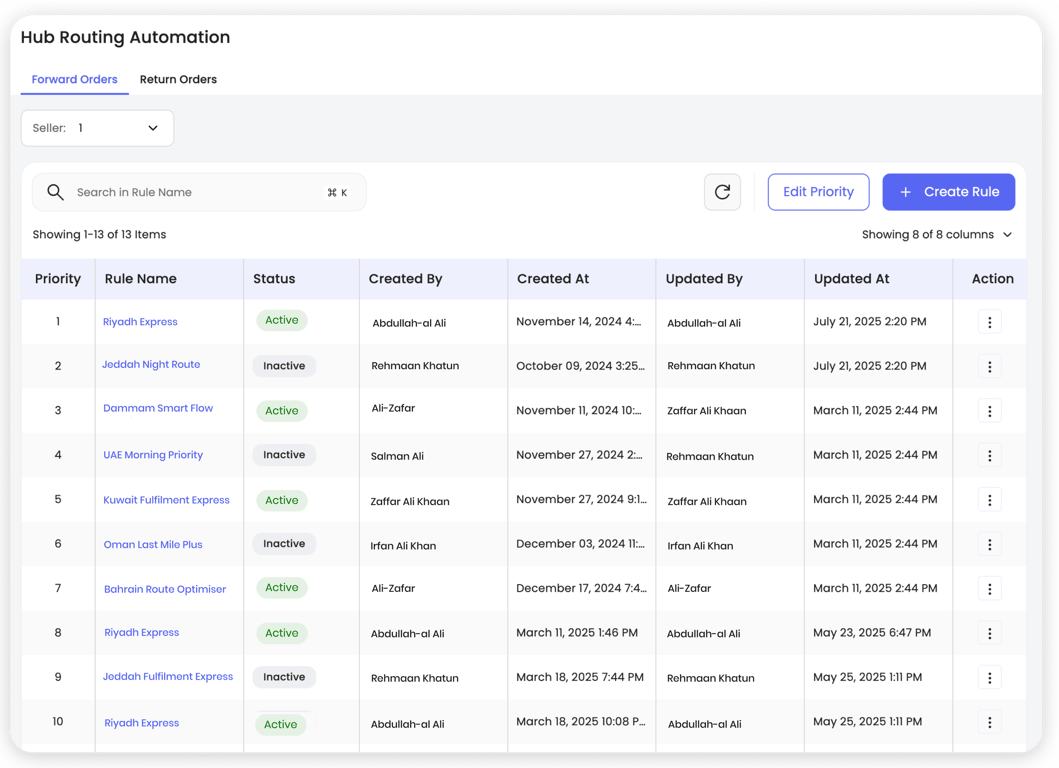Click 'May 23, 2025 6:47 PM' updated date
The image size is (1059, 768).
(x=872, y=633)
